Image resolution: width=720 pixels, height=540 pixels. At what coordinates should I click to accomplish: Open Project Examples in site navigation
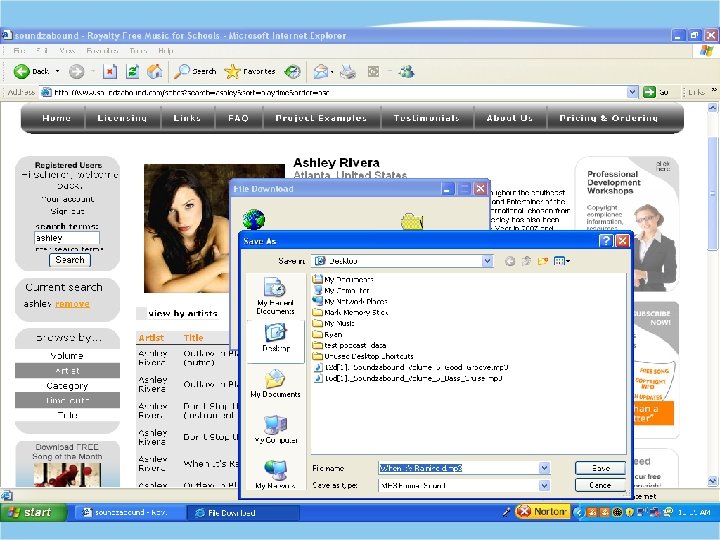321,118
